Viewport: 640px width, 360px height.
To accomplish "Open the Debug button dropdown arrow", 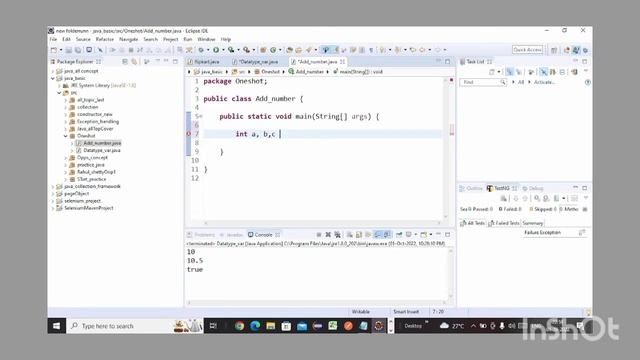I will 208,50.
